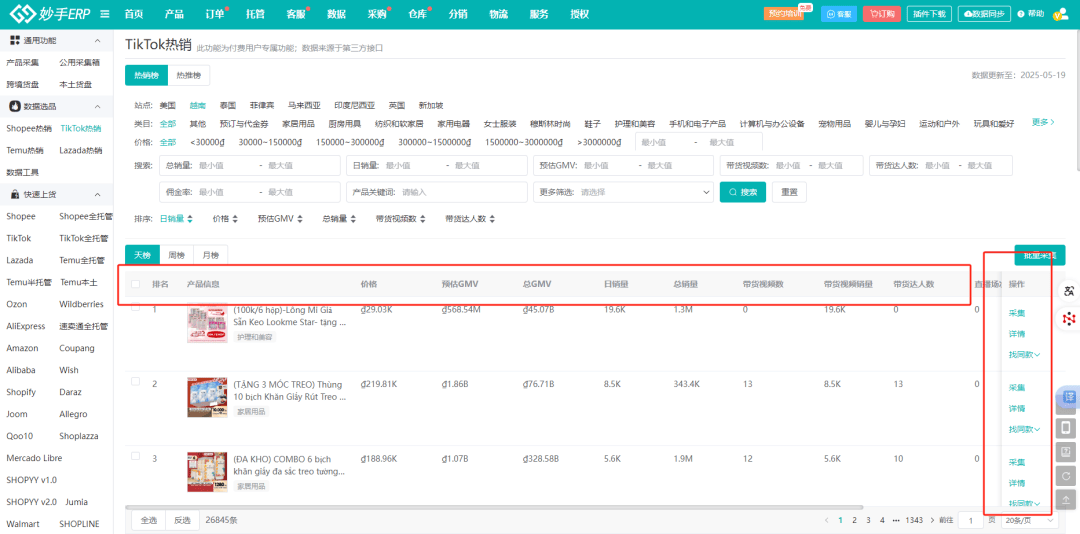Open the 物流 top menu

(499, 14)
